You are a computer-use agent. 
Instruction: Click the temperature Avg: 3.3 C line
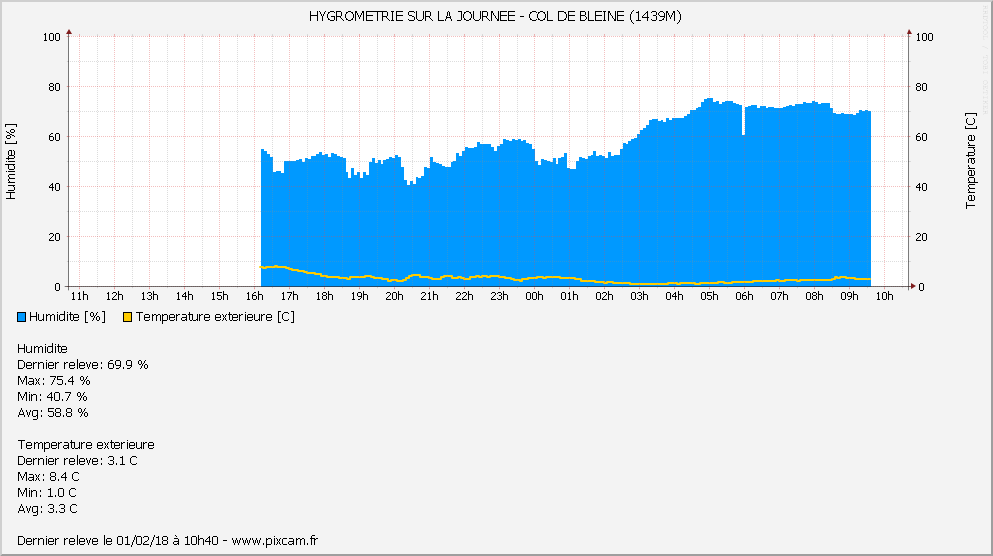pos(47,508)
